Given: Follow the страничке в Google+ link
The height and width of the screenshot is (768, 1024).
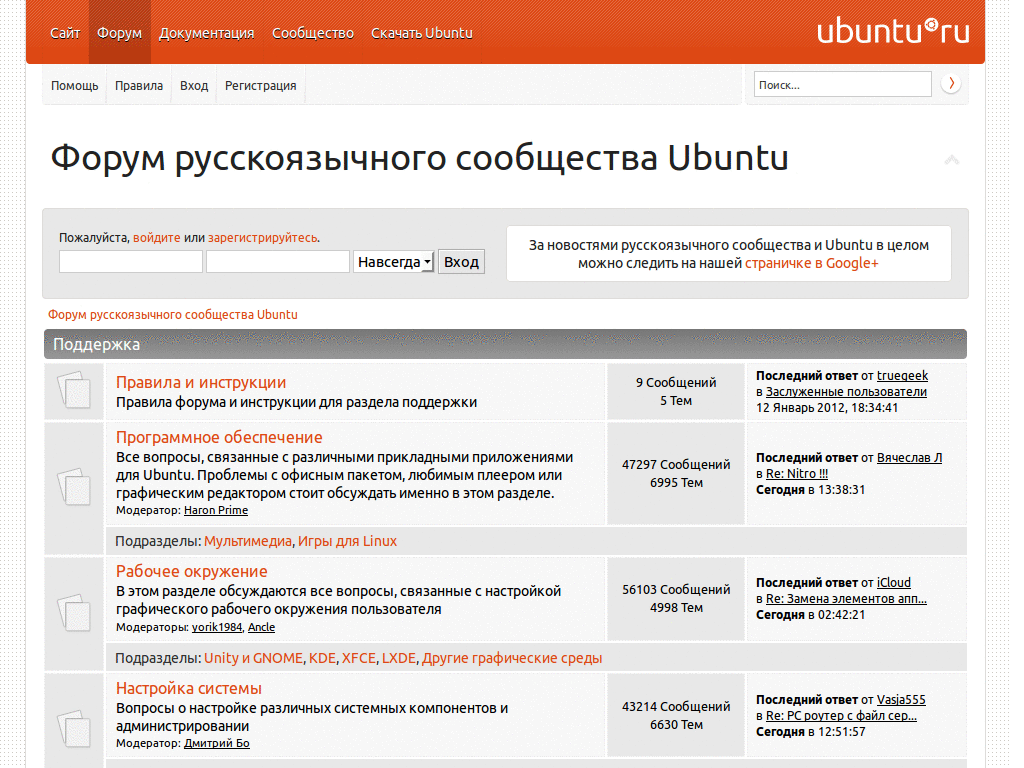Looking at the screenshot, I should pyautogui.click(x=810, y=262).
